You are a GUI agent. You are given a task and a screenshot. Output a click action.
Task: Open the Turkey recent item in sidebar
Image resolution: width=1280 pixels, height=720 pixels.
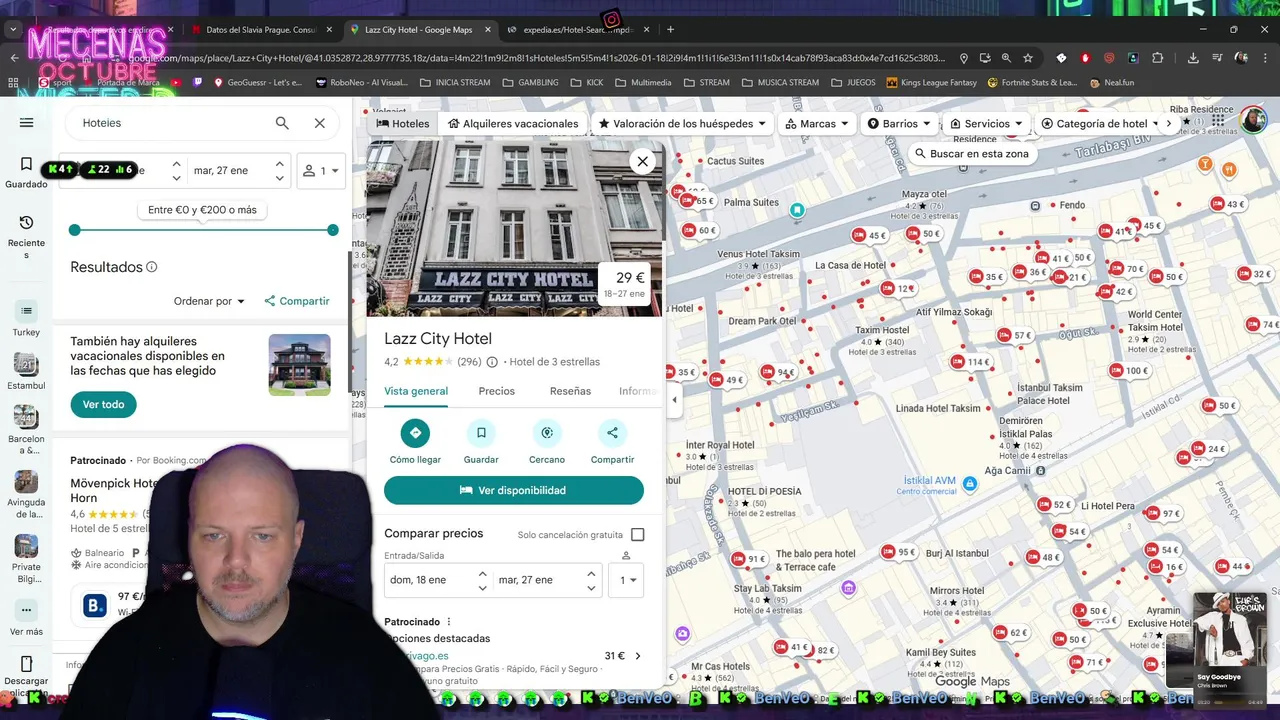[x=26, y=319]
